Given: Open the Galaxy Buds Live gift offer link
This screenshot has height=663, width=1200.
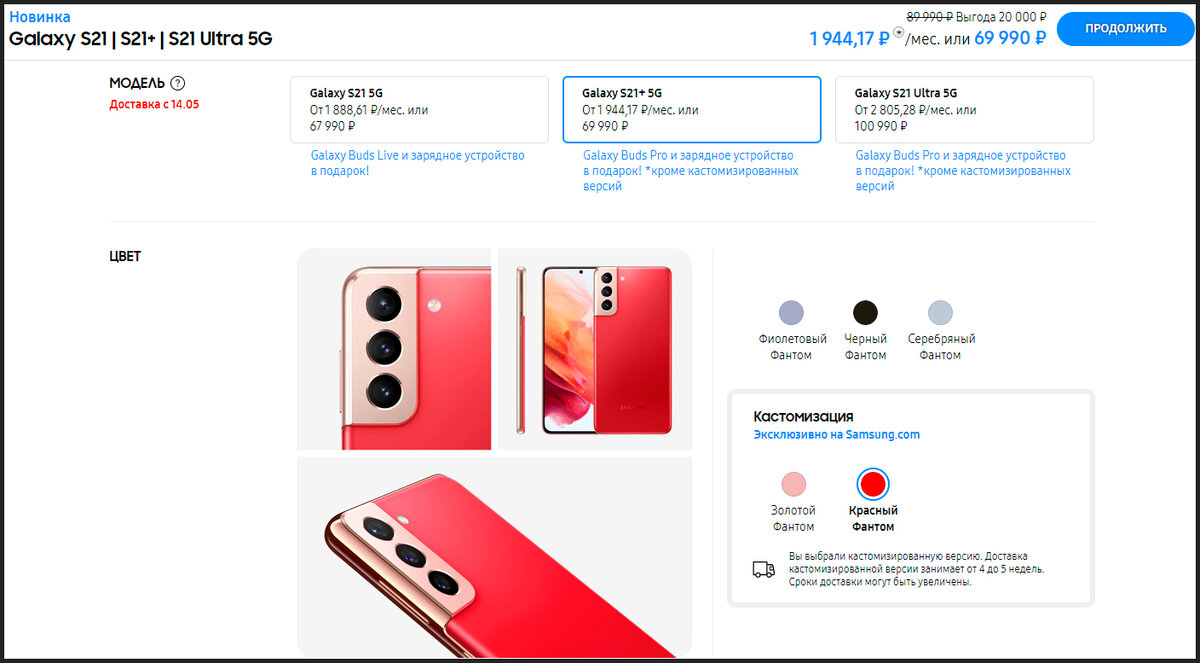Looking at the screenshot, I should pyautogui.click(x=417, y=164).
